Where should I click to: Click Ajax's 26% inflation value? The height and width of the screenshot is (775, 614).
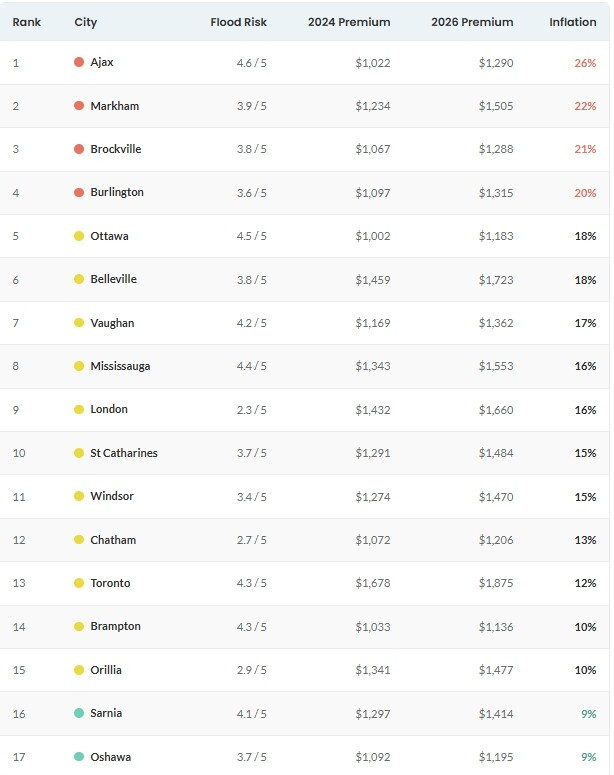pyautogui.click(x=584, y=63)
